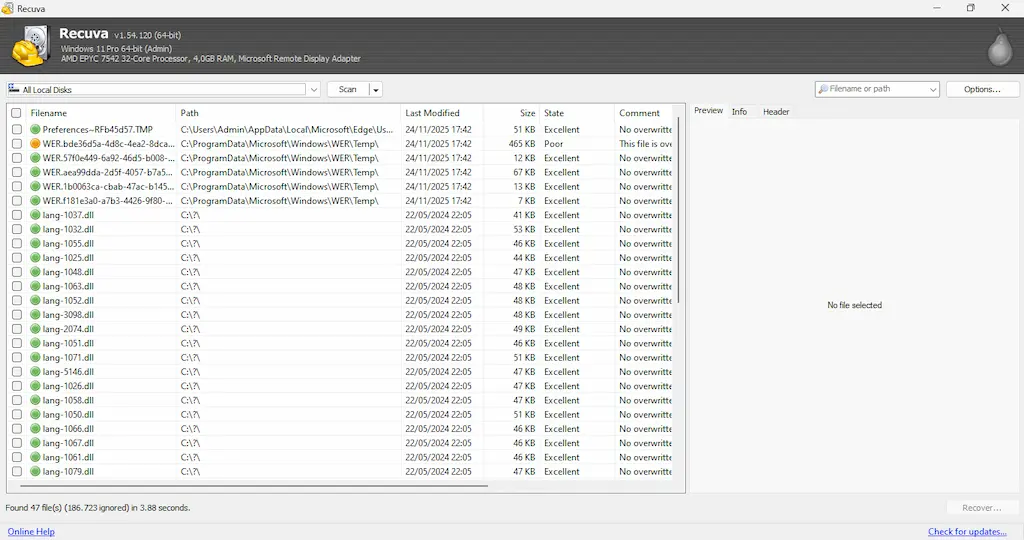Click green state icon of lang-1048.dll
1024x540 pixels.
[35, 272]
